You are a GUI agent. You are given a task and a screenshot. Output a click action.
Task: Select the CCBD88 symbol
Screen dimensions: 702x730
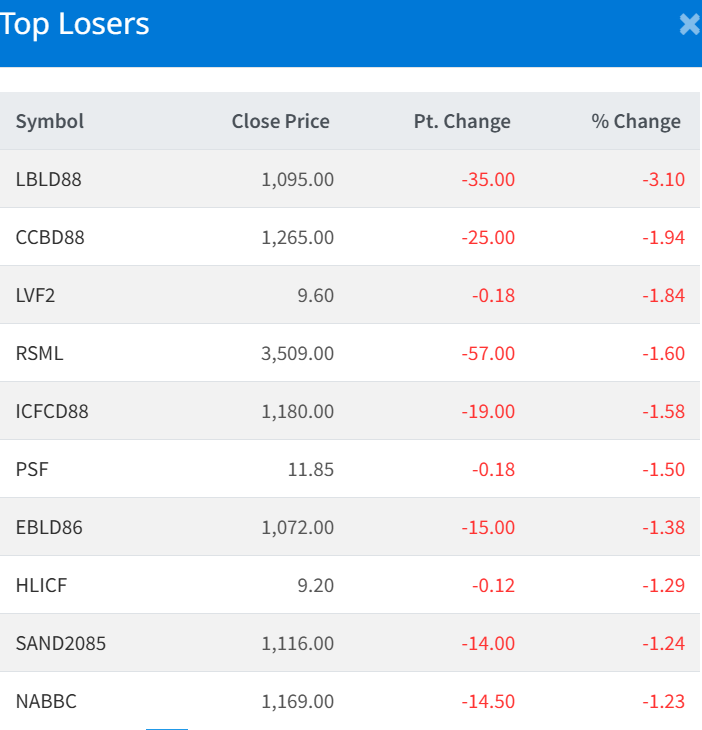[50, 238]
